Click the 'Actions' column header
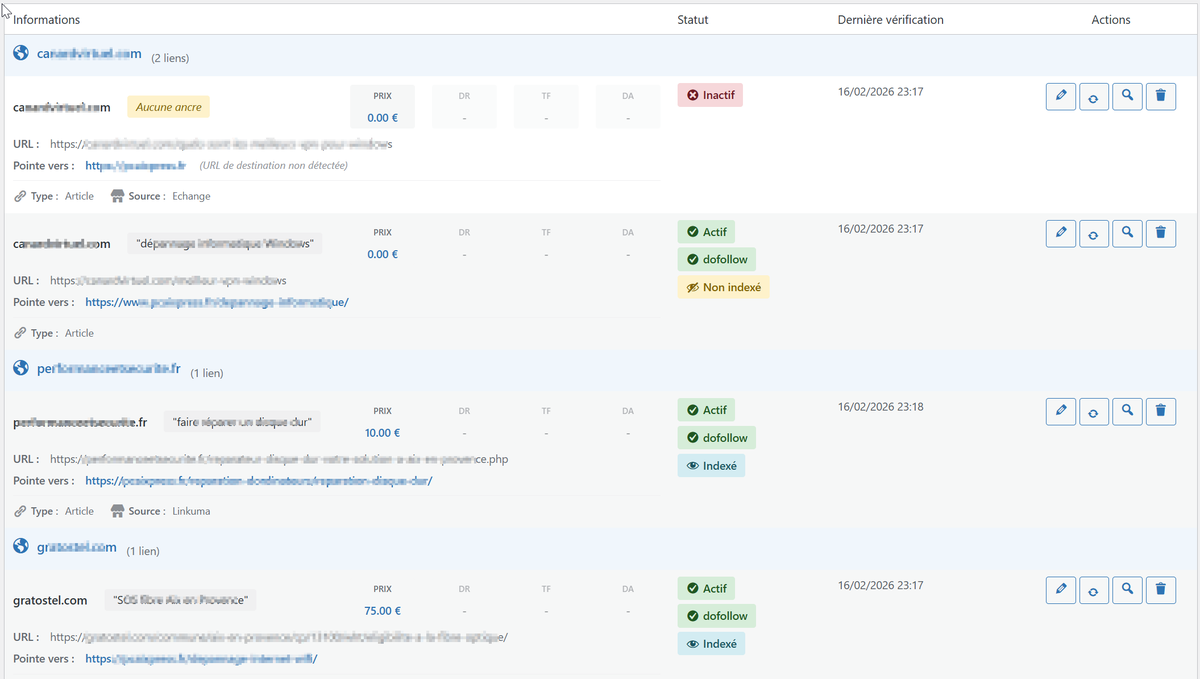Viewport: 1200px width, 679px height. [x=1111, y=19]
